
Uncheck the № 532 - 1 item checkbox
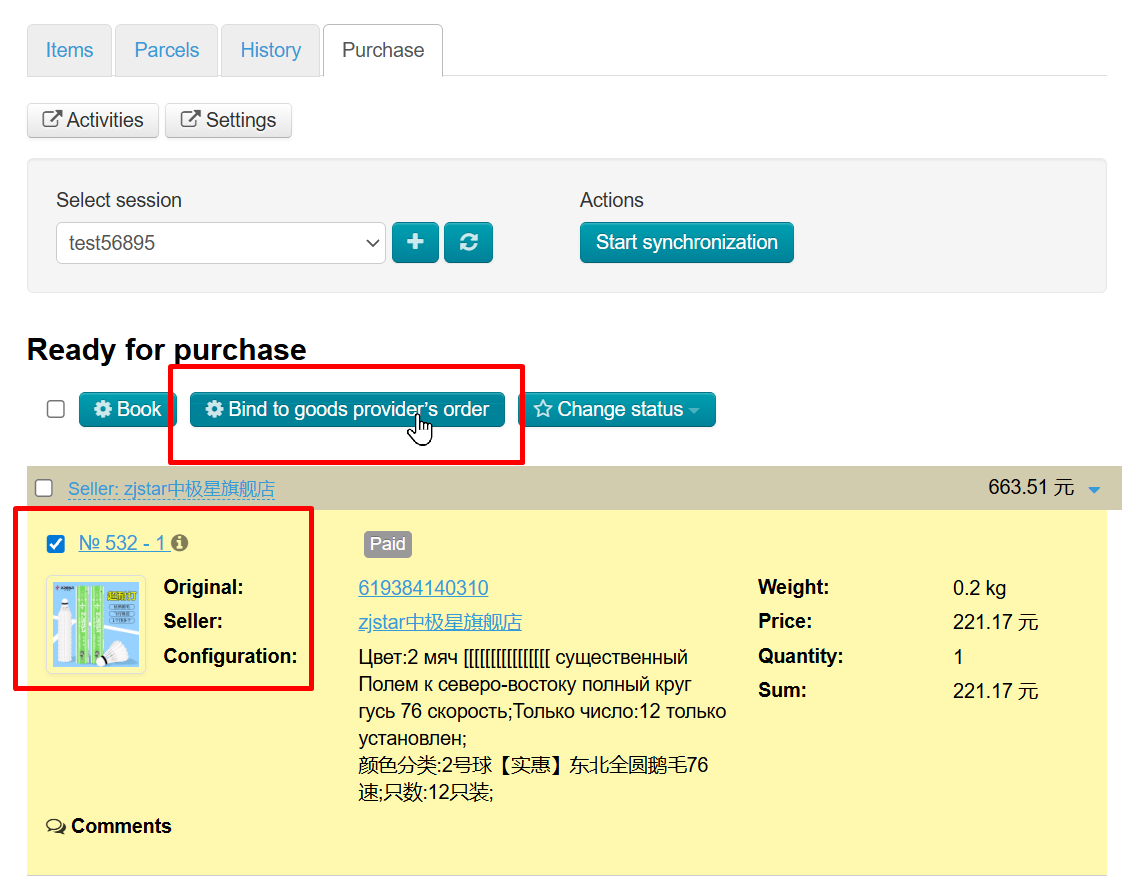(x=56, y=544)
